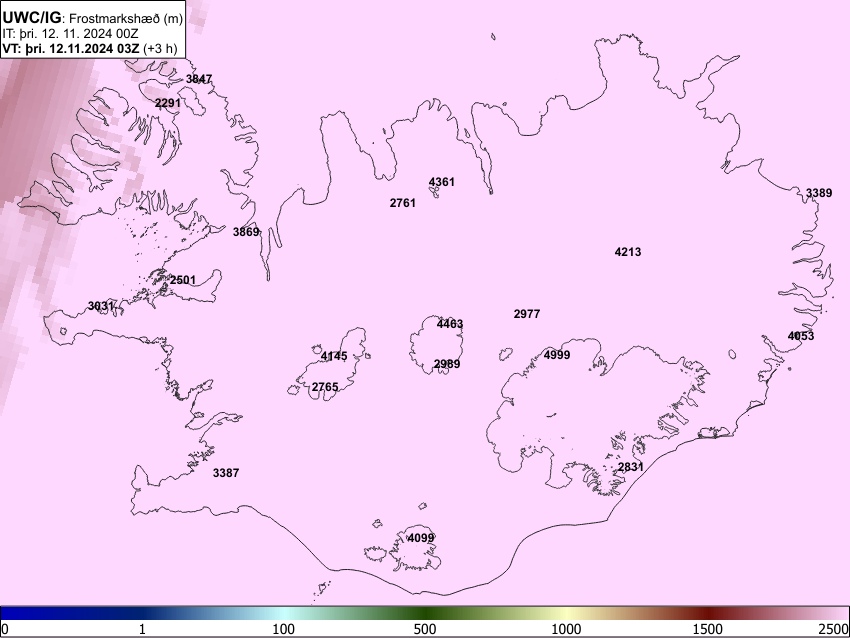
Task: Click the map value 2761
Action: tap(403, 203)
